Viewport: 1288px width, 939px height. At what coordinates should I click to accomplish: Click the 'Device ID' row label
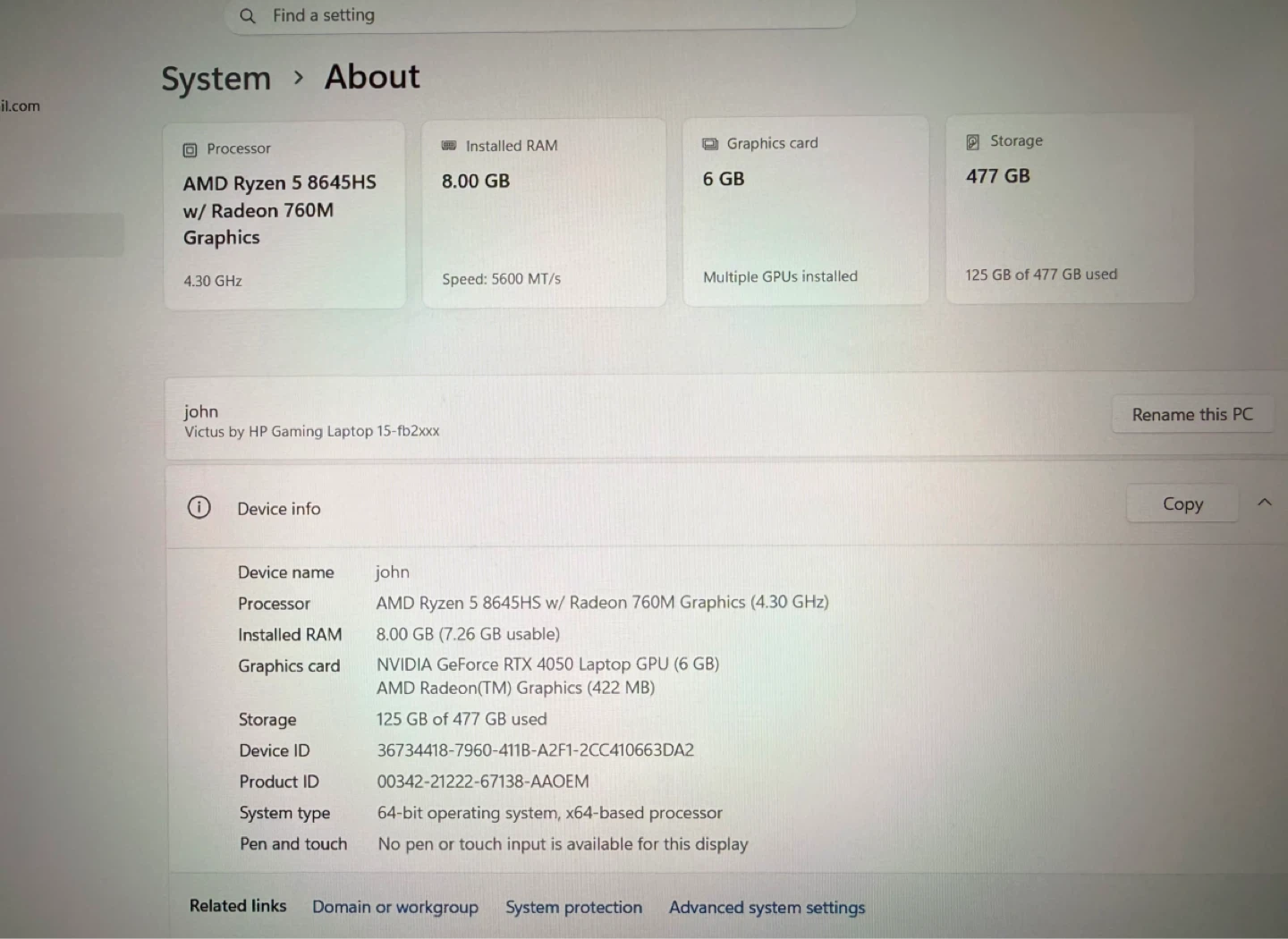click(x=275, y=750)
